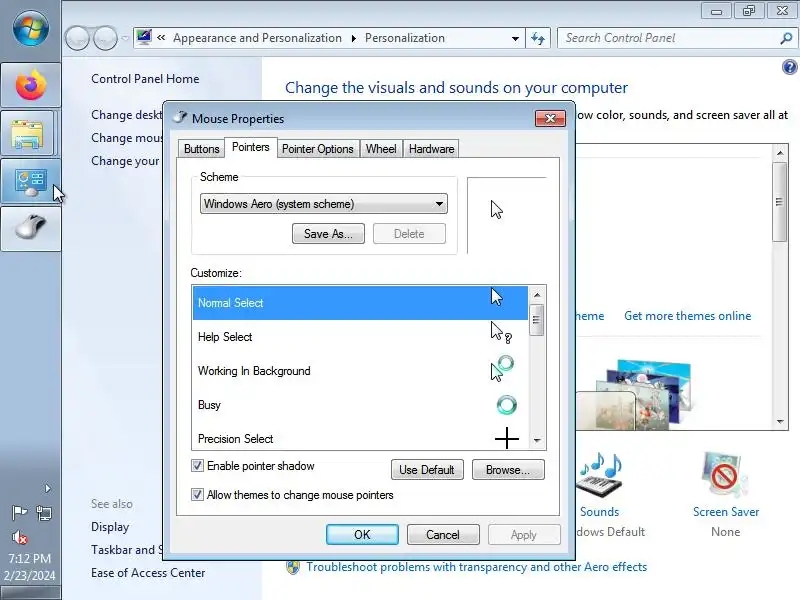Image resolution: width=800 pixels, height=600 pixels.
Task: Click the network tray icon
Action: pyautogui.click(x=44, y=513)
